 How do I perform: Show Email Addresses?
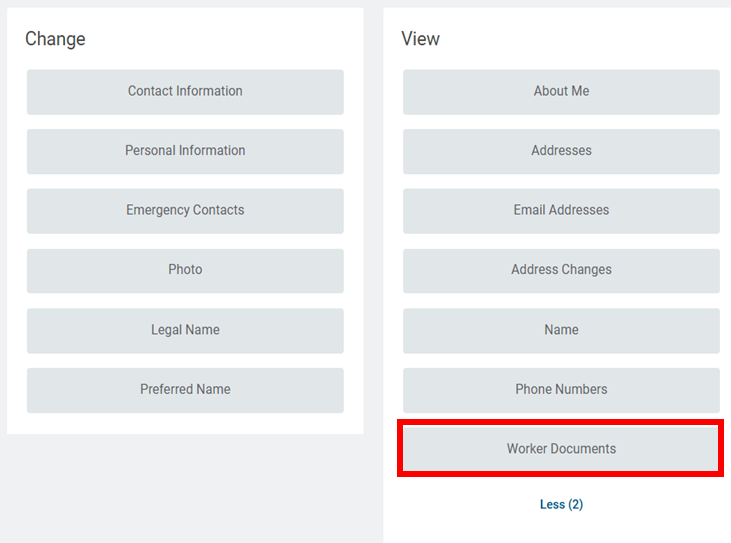click(561, 210)
